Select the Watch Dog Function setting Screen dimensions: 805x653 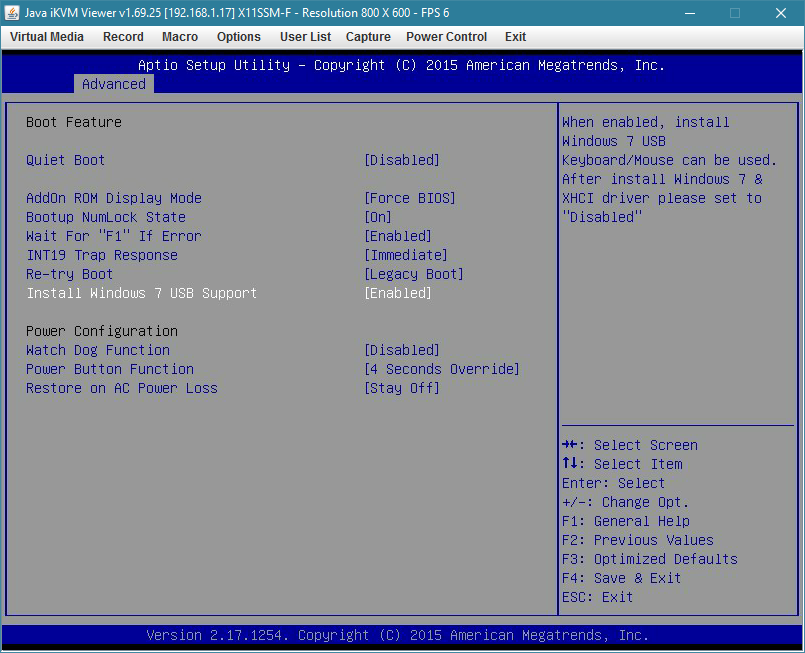pyautogui.click(x=98, y=350)
